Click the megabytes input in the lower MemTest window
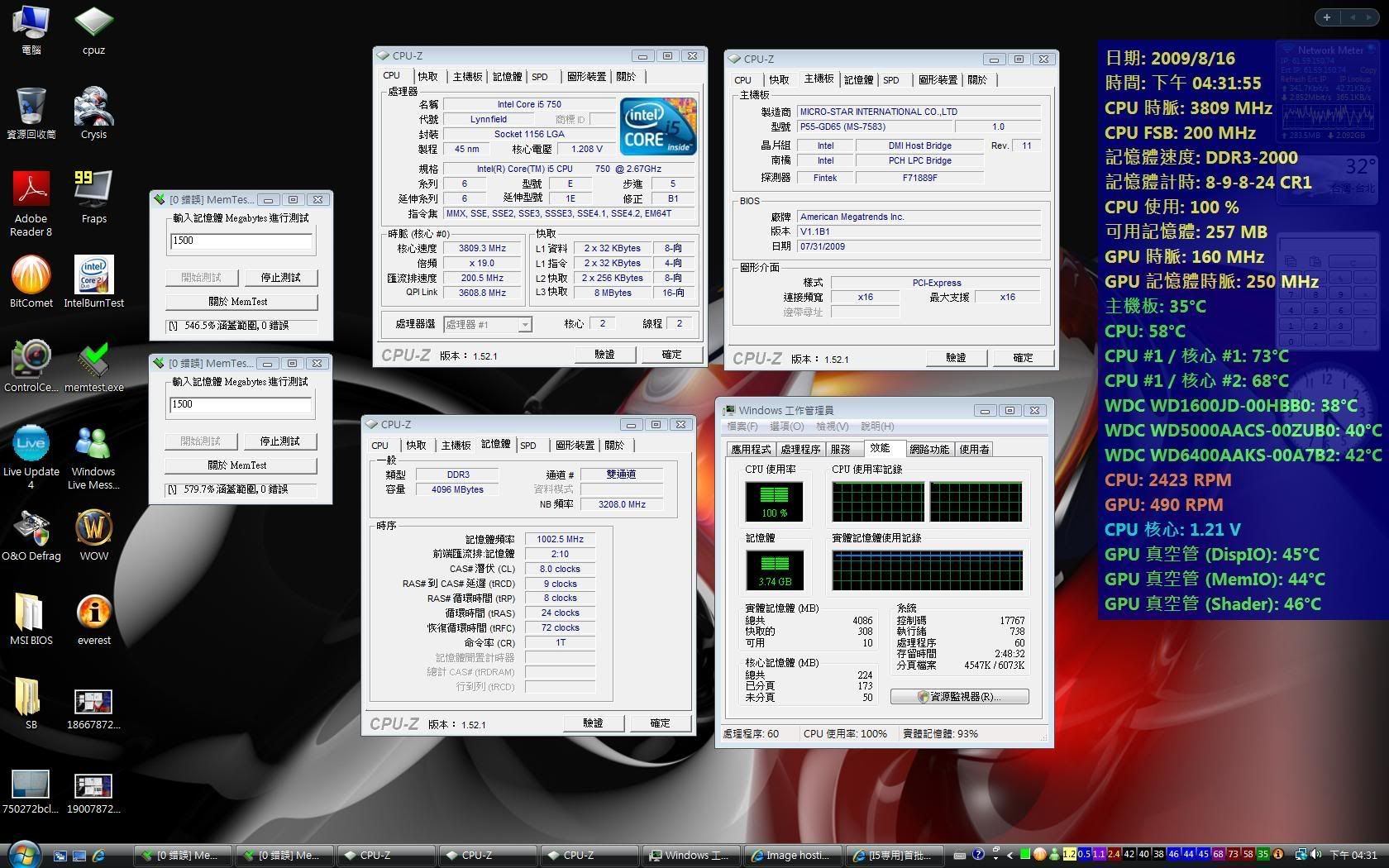The height and width of the screenshot is (868, 1389). 241,404
